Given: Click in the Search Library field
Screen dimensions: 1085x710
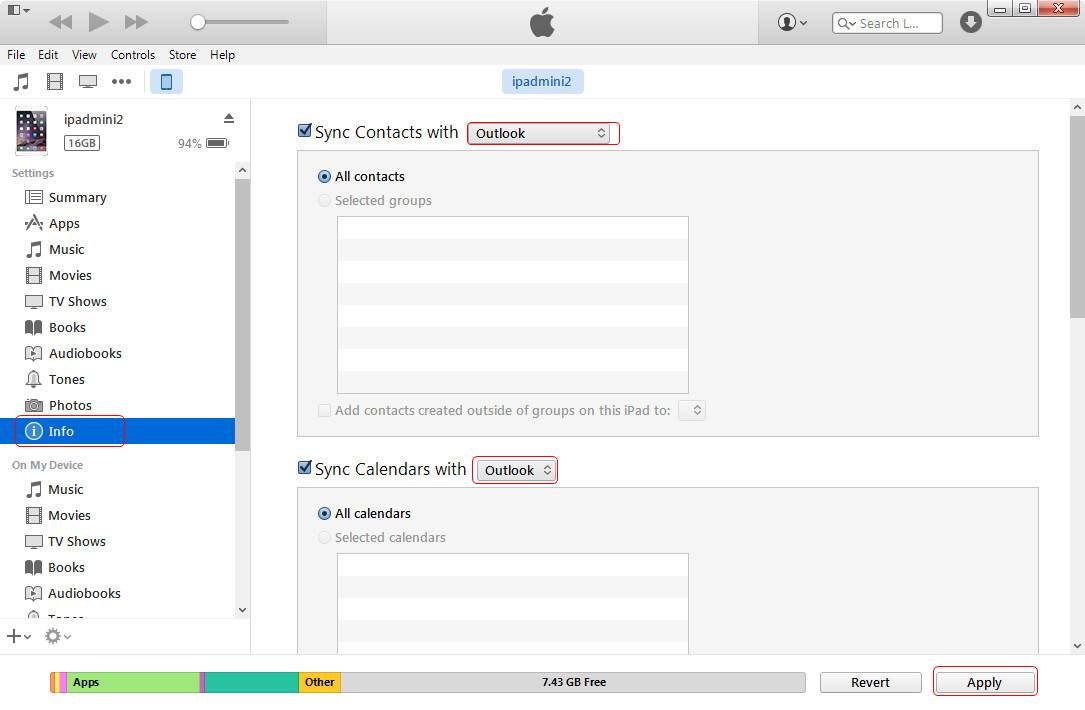Looking at the screenshot, I should click(888, 23).
